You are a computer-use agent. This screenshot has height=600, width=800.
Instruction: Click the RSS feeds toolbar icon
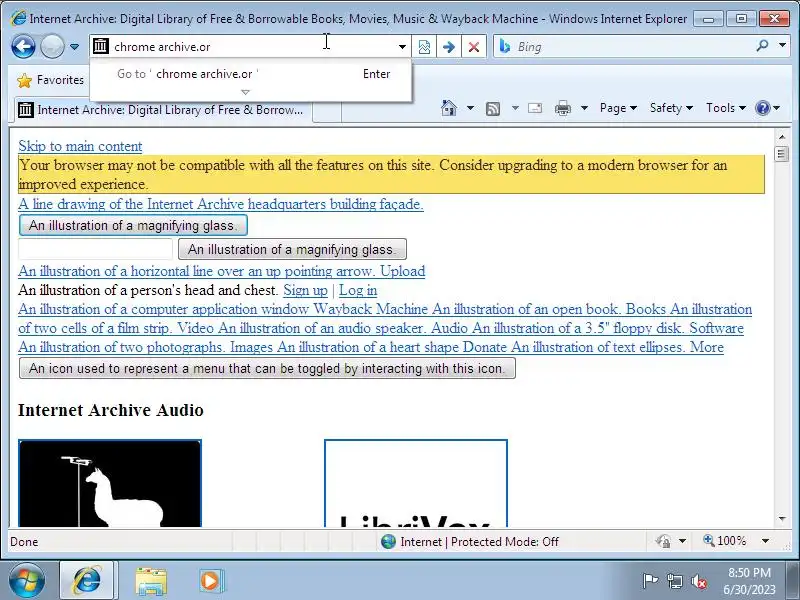pyautogui.click(x=493, y=108)
